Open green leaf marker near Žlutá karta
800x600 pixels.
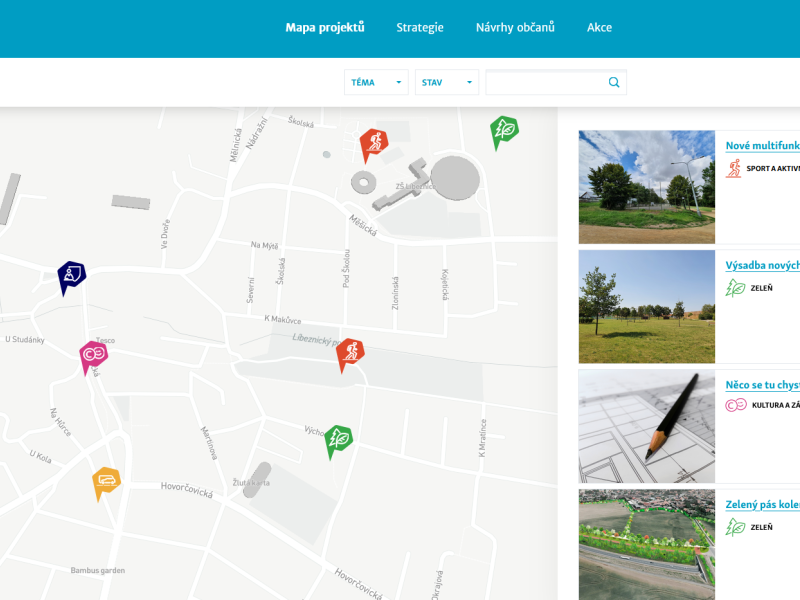click(339, 439)
